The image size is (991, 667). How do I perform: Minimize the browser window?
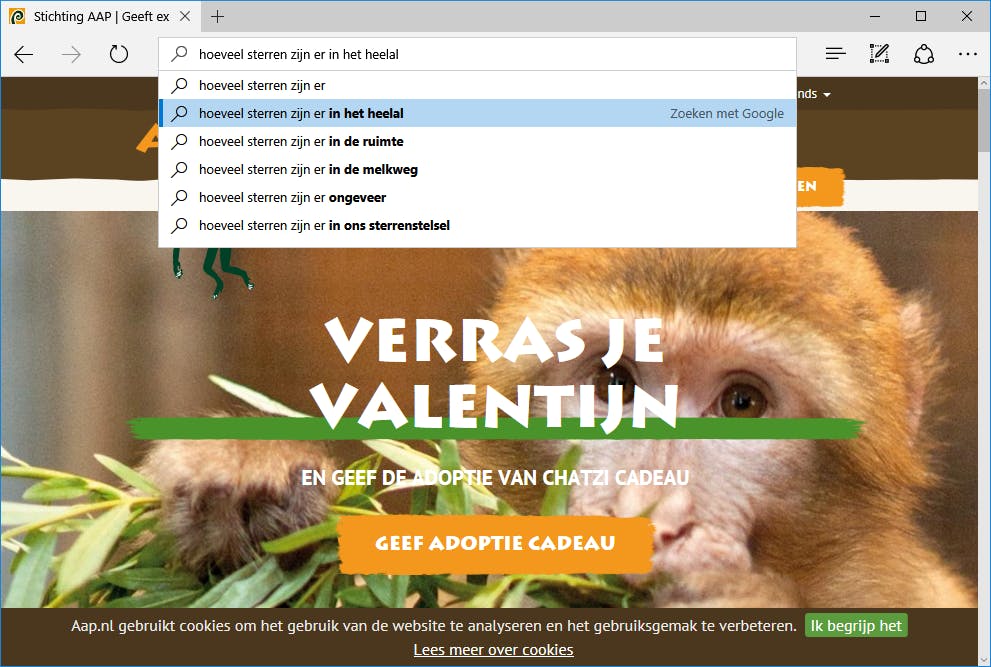(875, 16)
